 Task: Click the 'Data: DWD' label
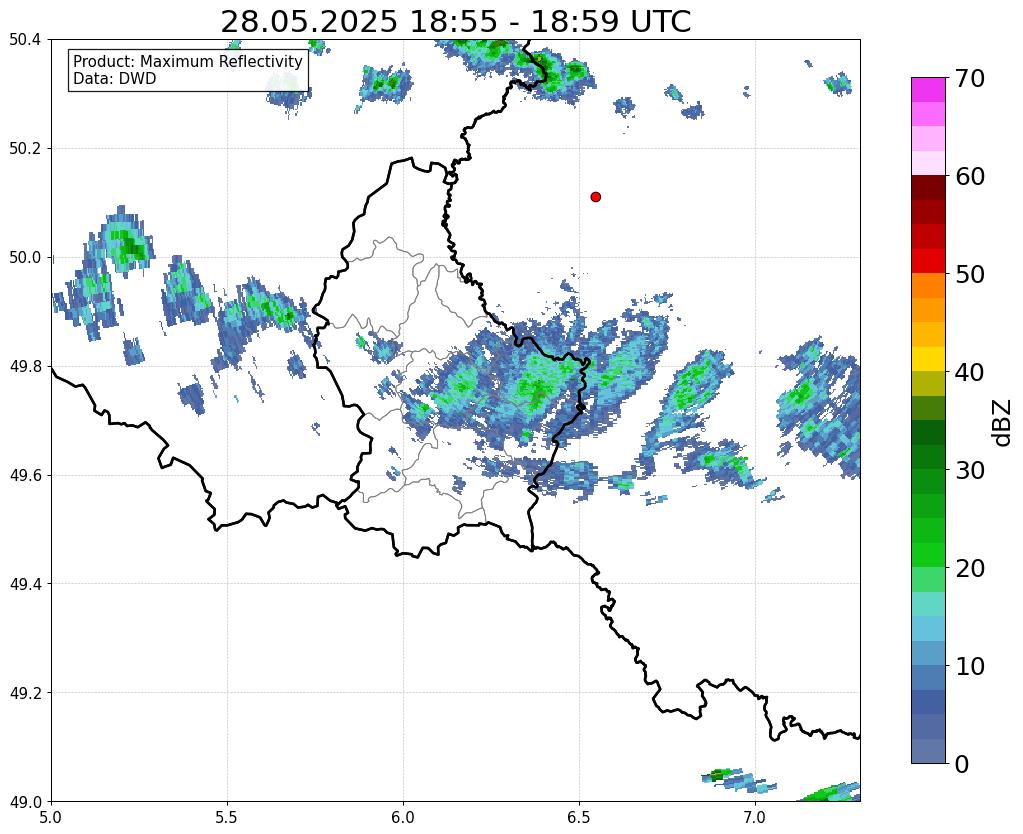pyautogui.click(x=115, y=78)
